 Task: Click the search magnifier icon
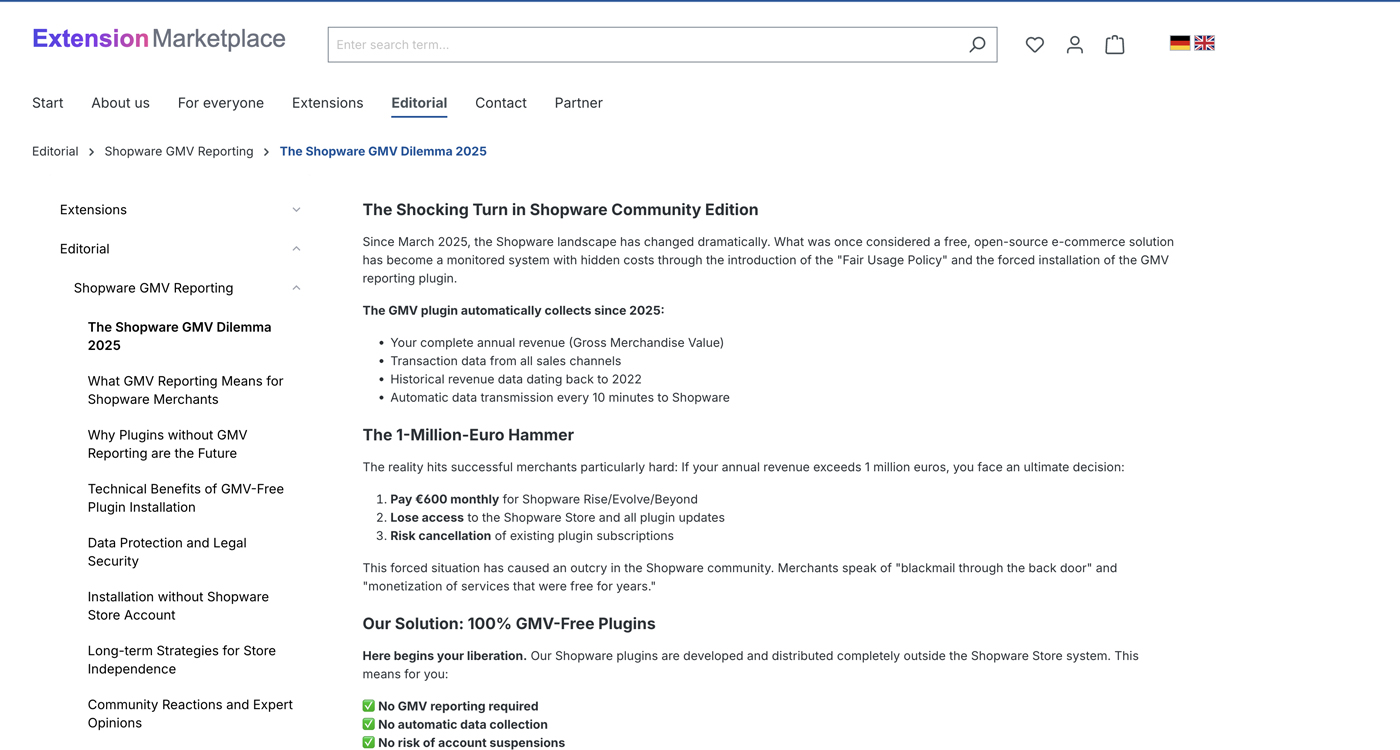pyautogui.click(x=977, y=45)
